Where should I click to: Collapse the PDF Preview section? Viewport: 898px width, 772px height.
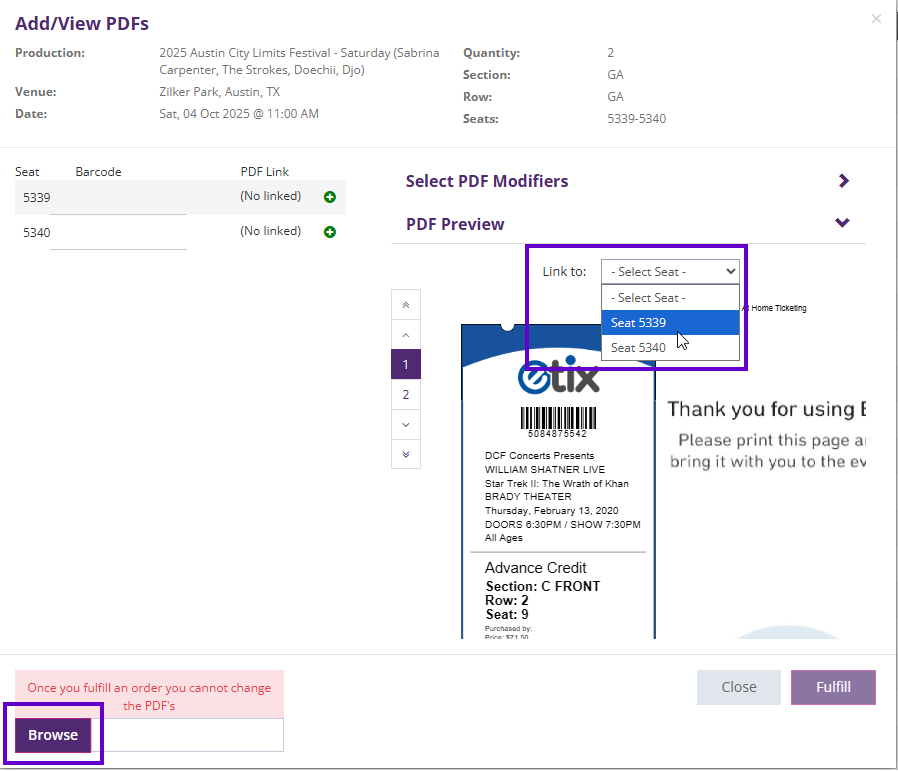point(841,223)
